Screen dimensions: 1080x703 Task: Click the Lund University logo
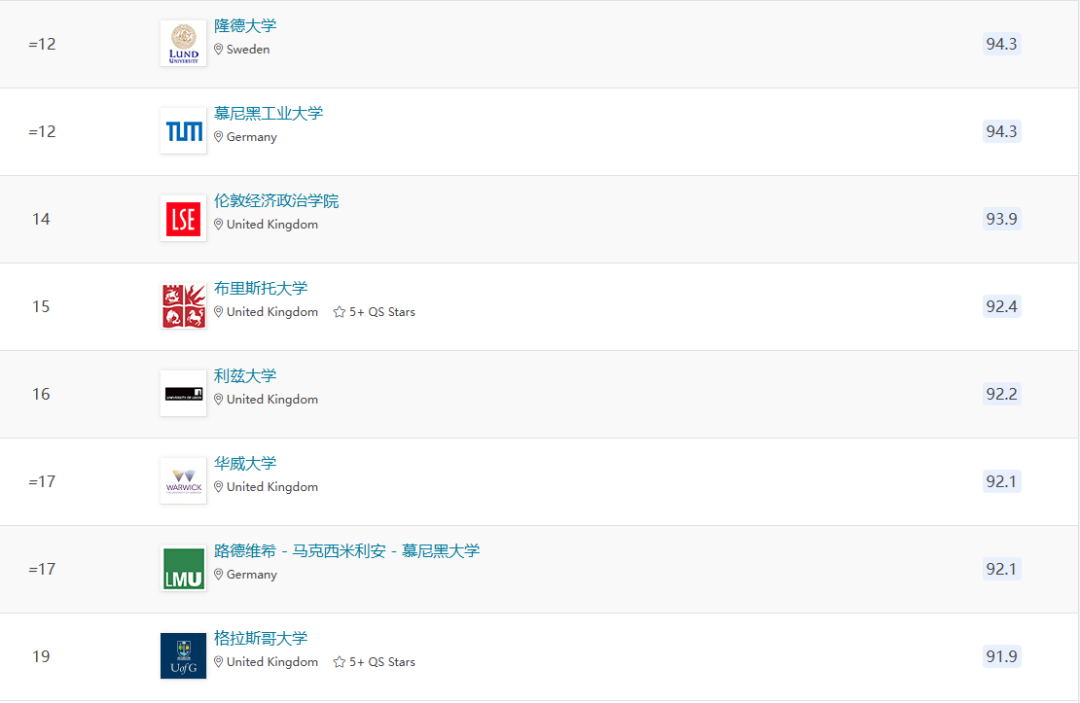[x=183, y=44]
